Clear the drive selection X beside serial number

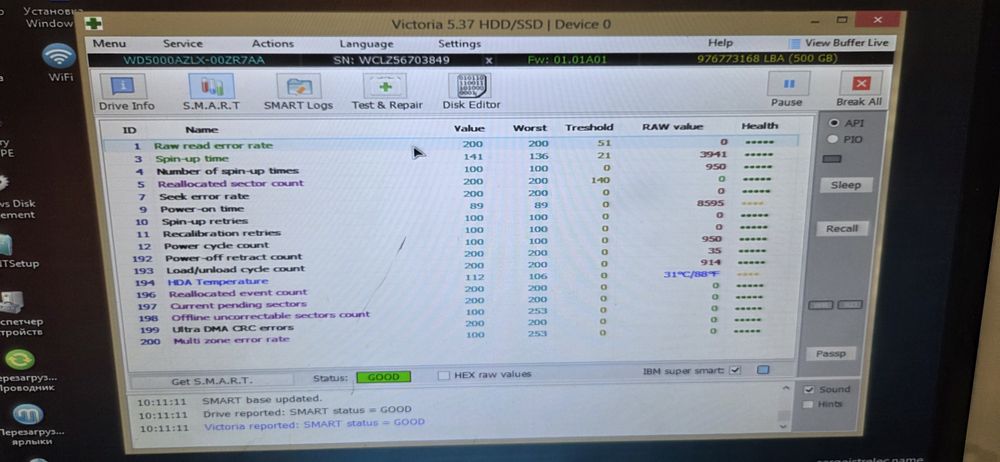click(489, 60)
